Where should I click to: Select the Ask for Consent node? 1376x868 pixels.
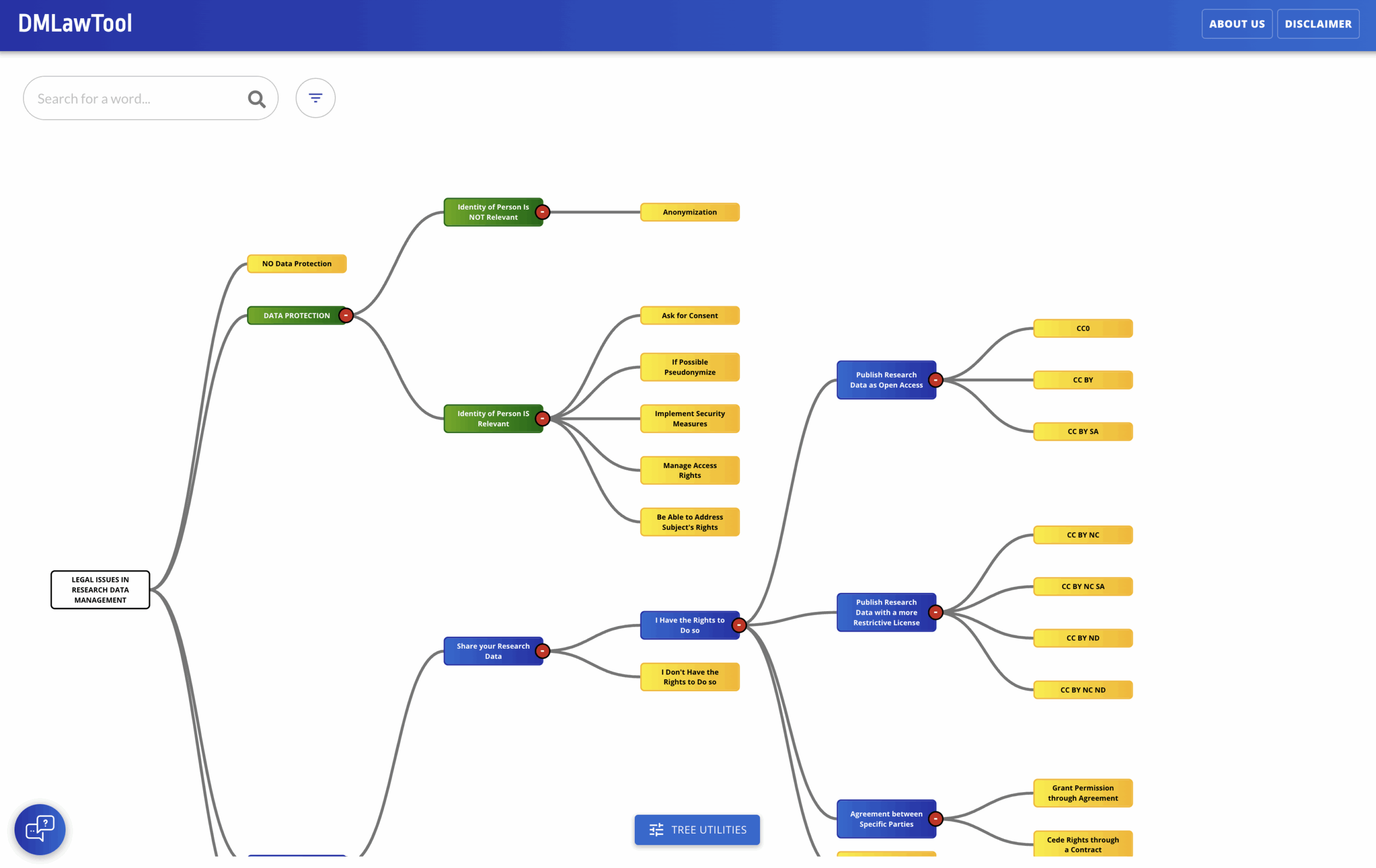click(x=690, y=315)
